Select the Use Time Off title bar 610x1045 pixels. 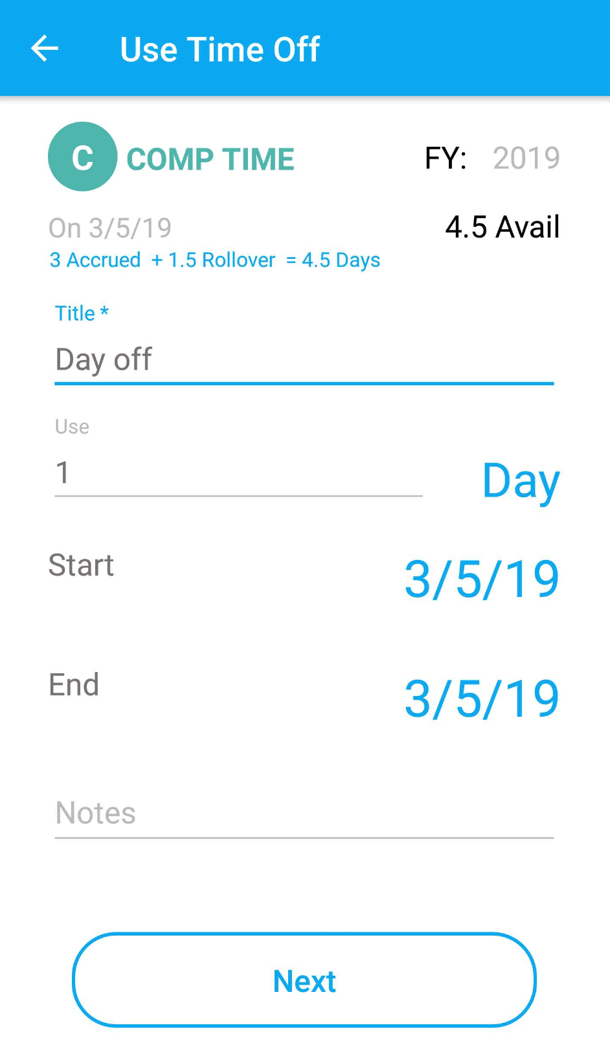[x=219, y=48]
